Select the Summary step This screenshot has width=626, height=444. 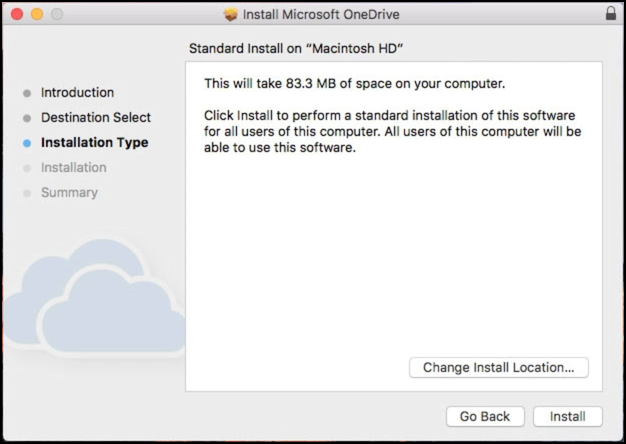pos(69,192)
